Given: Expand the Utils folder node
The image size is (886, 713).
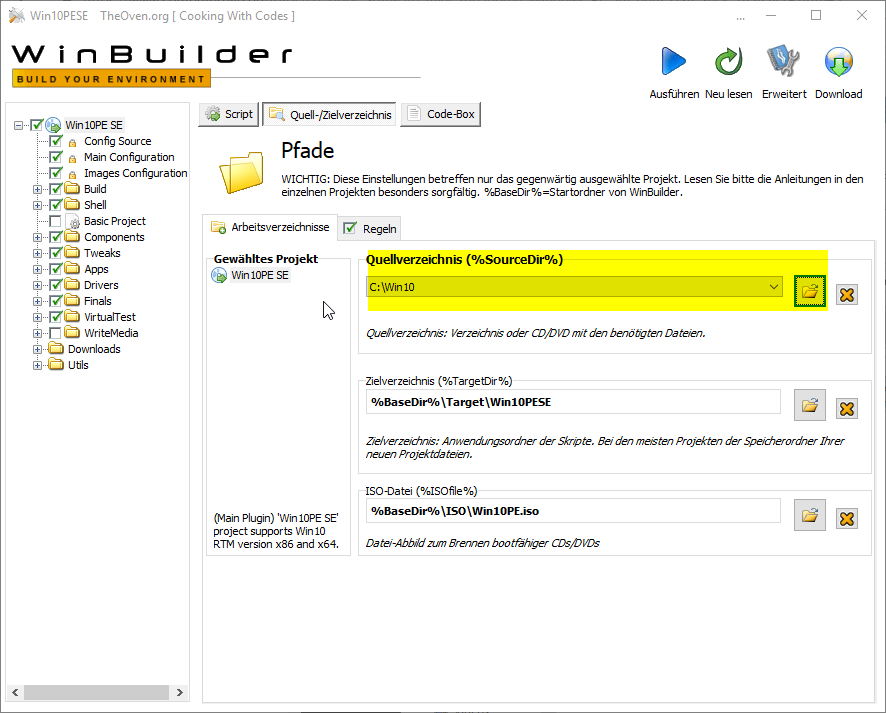Looking at the screenshot, I should point(37,365).
